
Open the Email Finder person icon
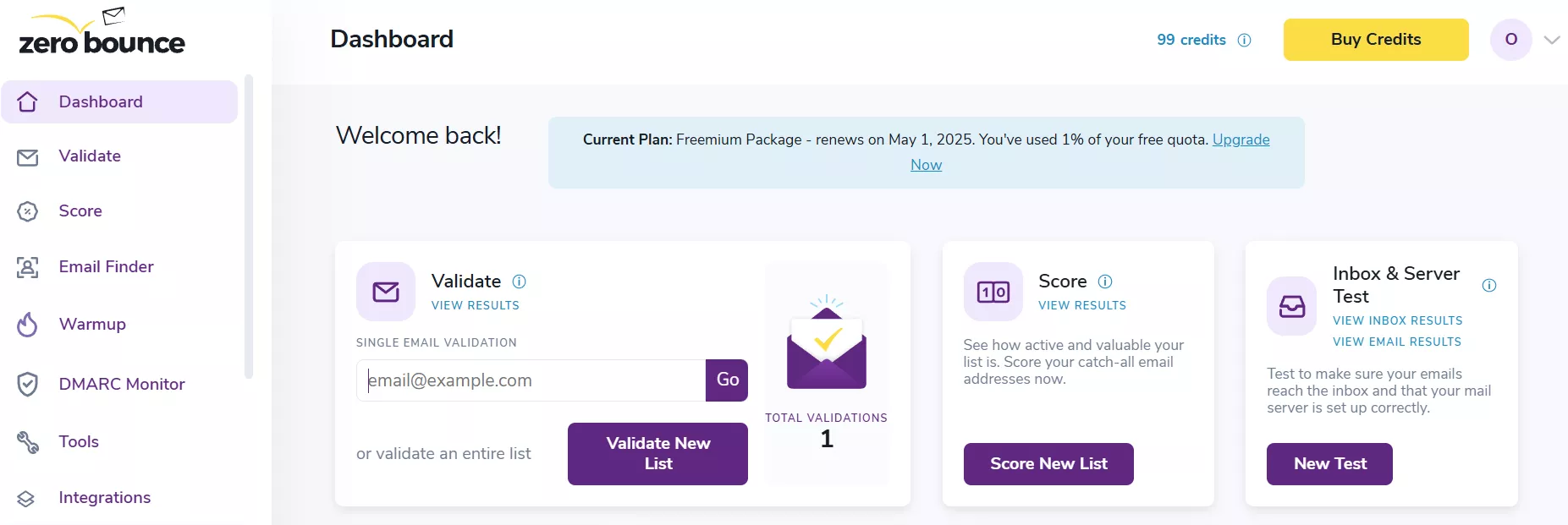click(27, 267)
